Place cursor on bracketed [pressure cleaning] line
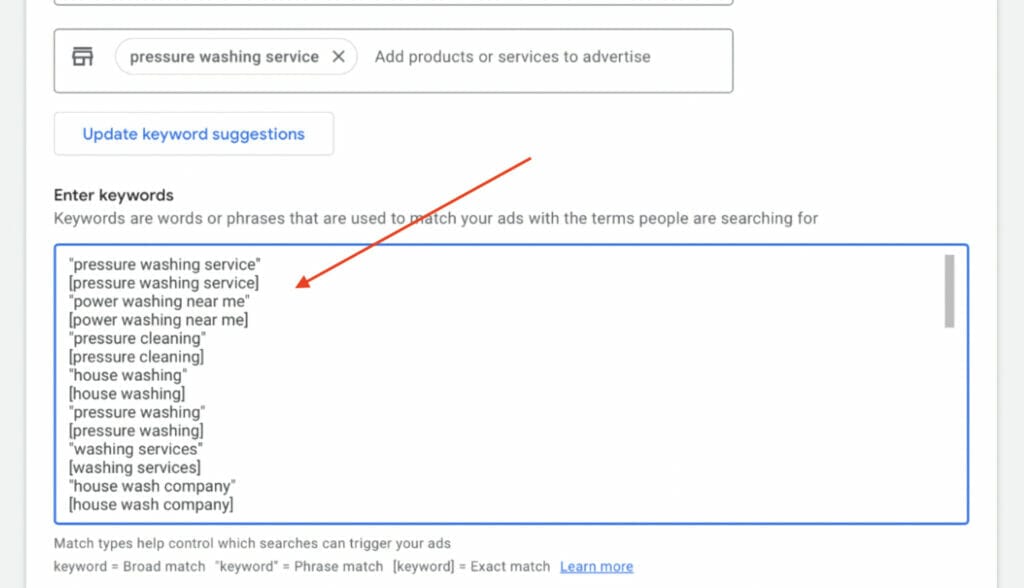The image size is (1024, 588). pyautogui.click(x=136, y=357)
